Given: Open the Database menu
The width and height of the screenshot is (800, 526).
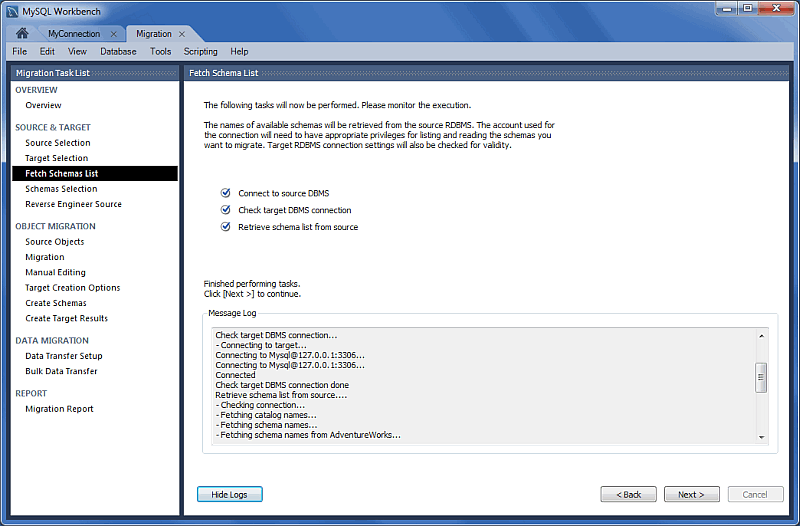Looking at the screenshot, I should coord(118,51).
